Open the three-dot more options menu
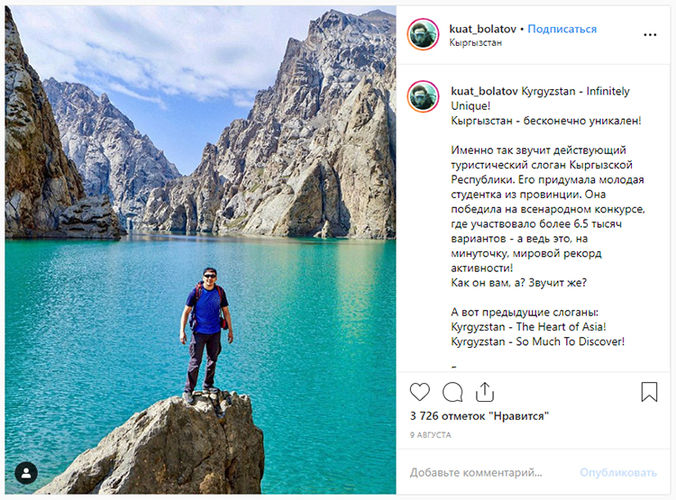676x500 pixels. (650, 34)
